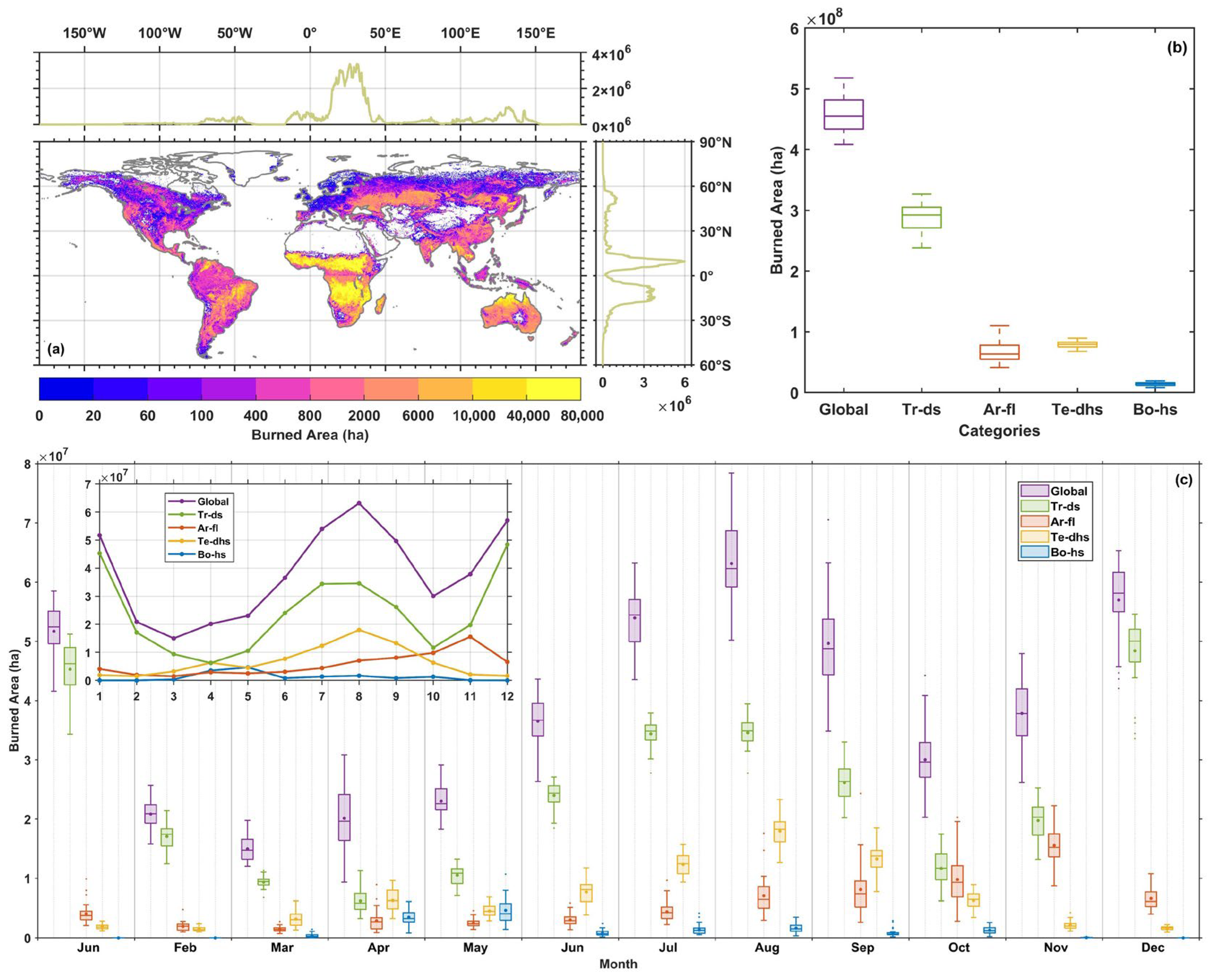The height and width of the screenshot is (980, 1212).
Task: Click the Sep month label
Action: point(863,948)
